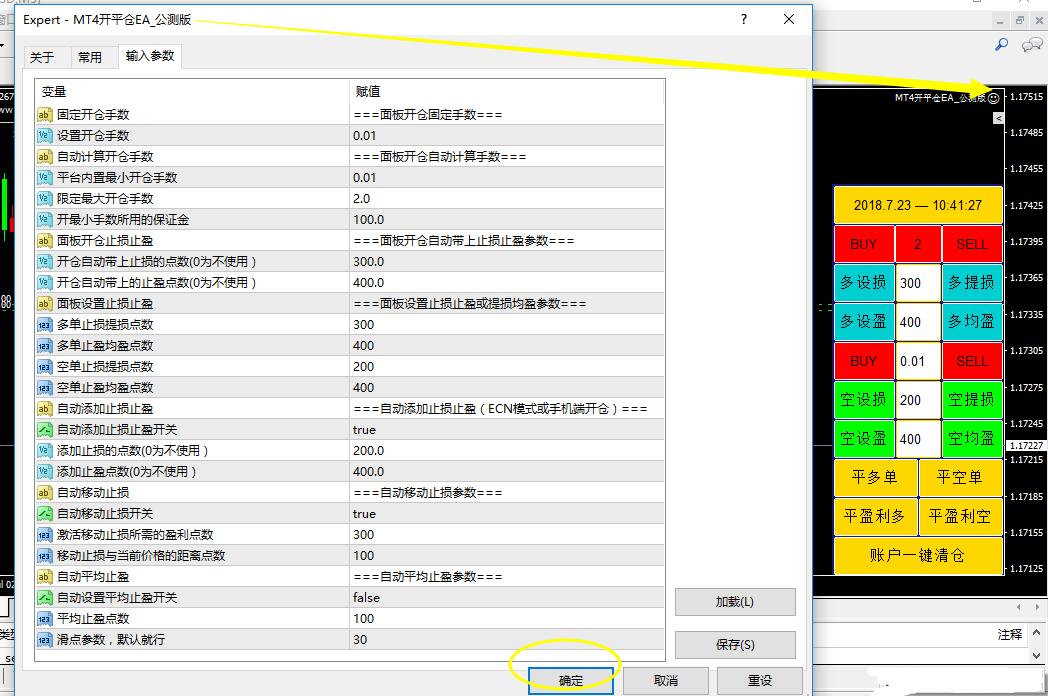Edit 限定最大开仓手数 value 2.0
The image size is (1048, 696).
[507, 199]
